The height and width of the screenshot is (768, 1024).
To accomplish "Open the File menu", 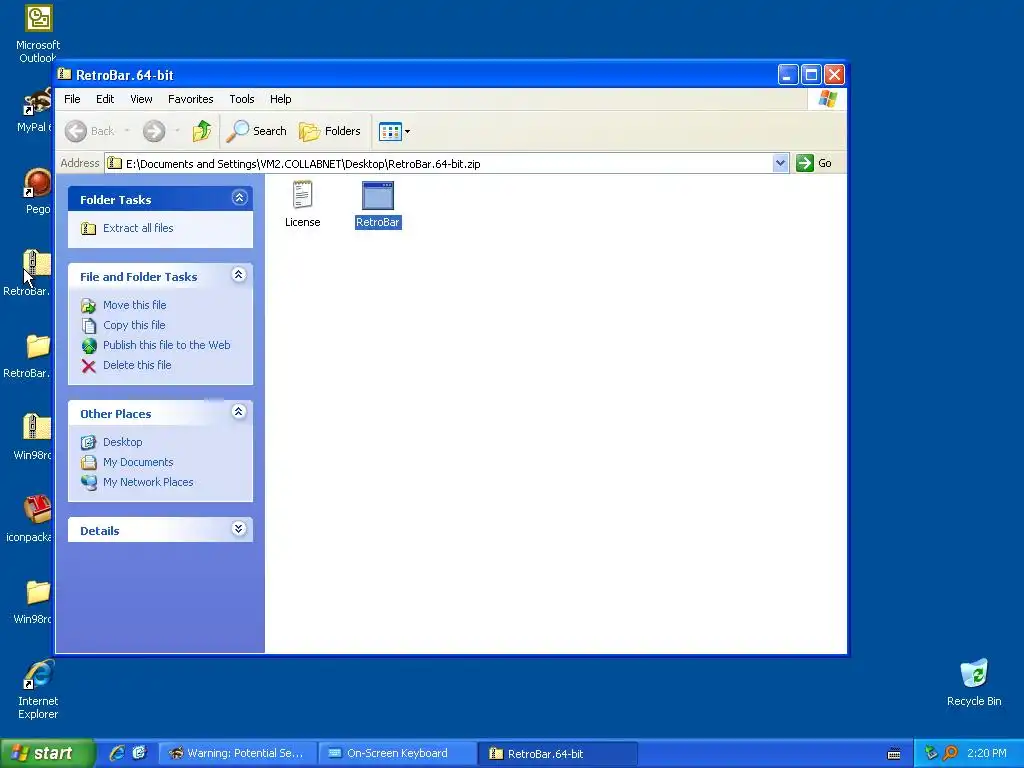I will pos(72,99).
